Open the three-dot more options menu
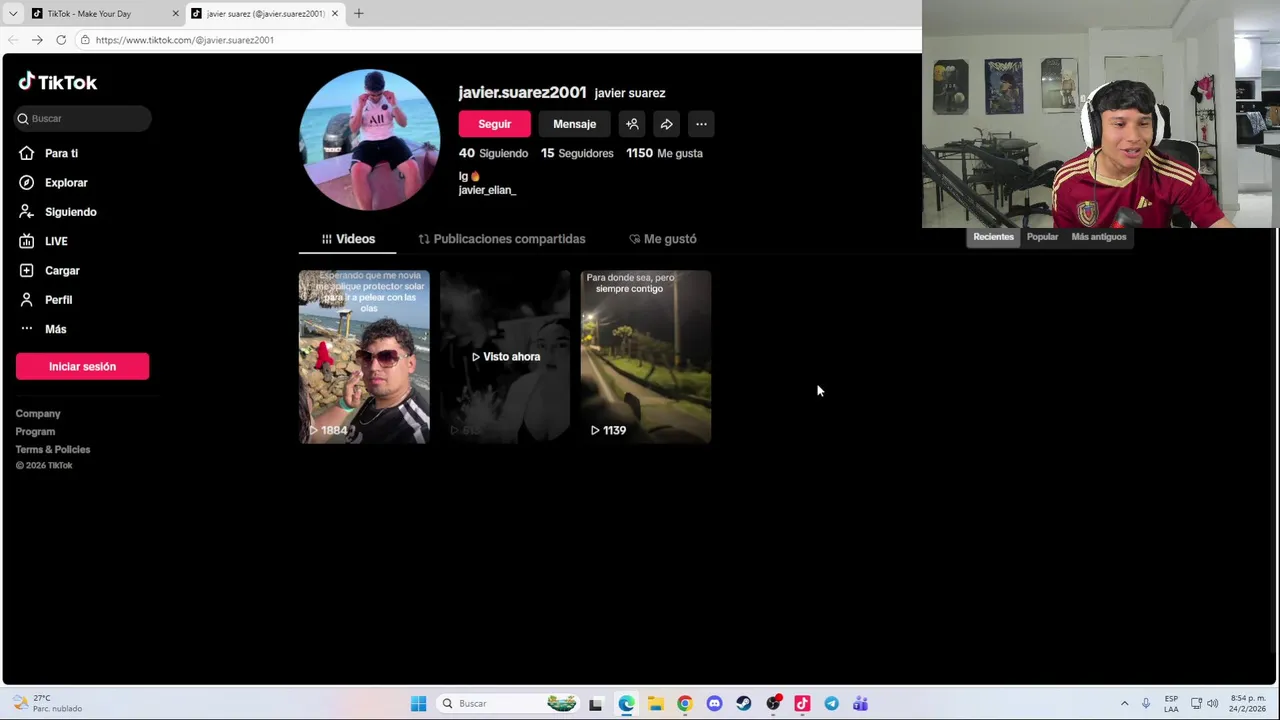 pos(701,124)
